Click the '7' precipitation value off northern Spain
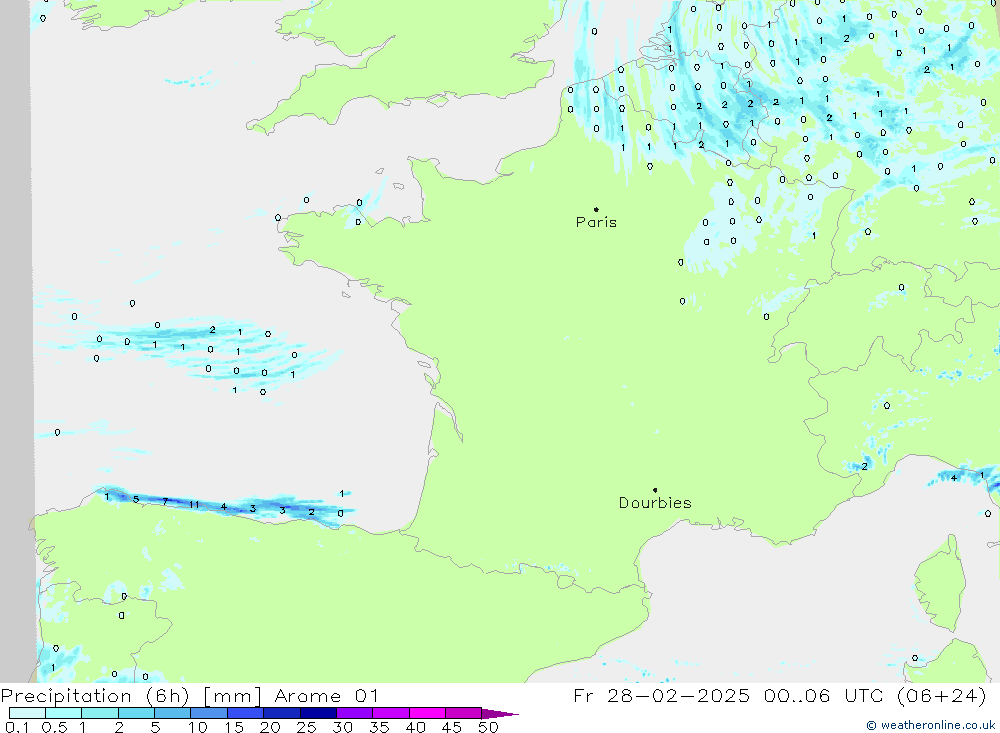Viewport: 1000px width, 733px height. click(x=165, y=501)
